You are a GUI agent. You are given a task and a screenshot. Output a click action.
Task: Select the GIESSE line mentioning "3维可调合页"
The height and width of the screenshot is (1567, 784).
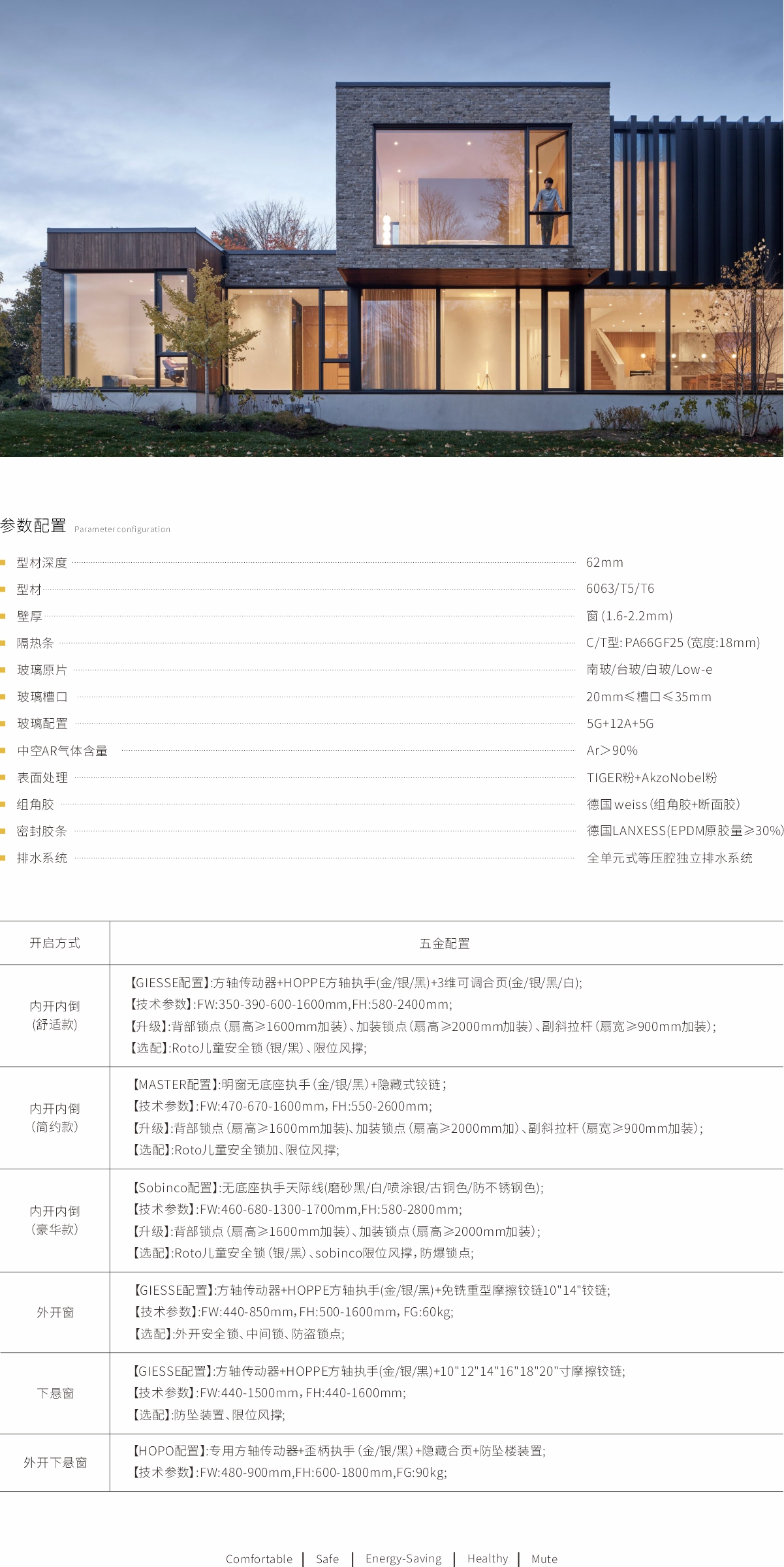[355, 983]
